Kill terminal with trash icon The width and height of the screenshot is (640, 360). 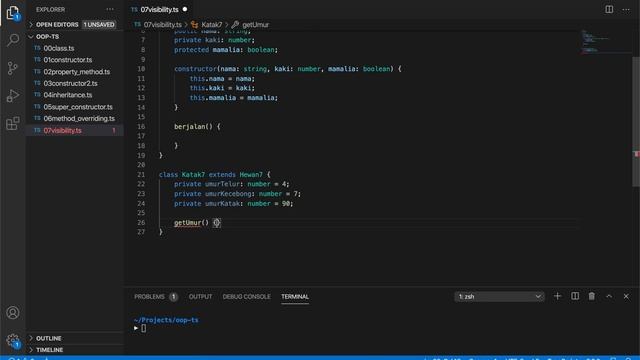pyautogui.click(x=591, y=296)
